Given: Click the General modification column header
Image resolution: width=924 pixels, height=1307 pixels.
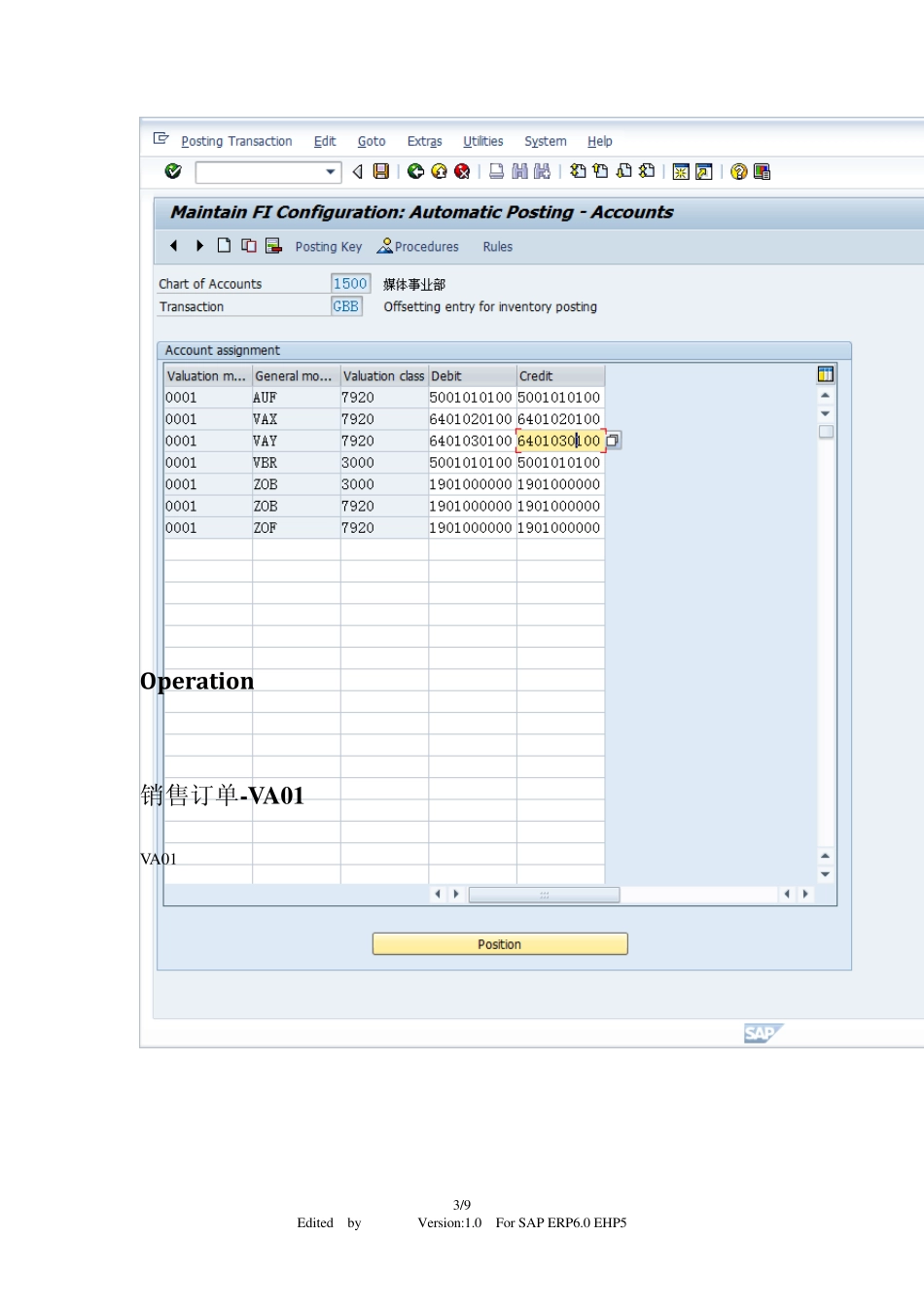Looking at the screenshot, I should point(296,376).
